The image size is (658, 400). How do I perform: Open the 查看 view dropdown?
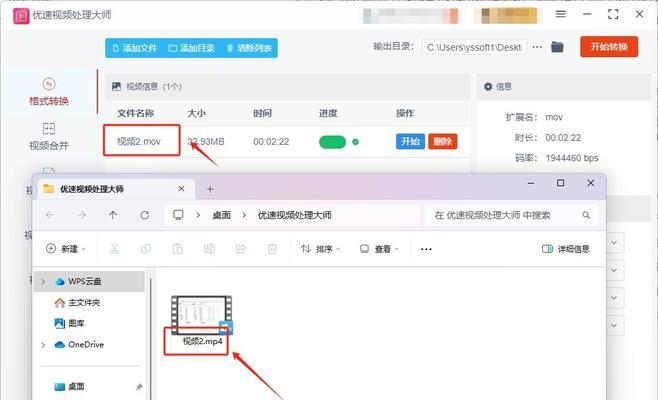point(379,249)
